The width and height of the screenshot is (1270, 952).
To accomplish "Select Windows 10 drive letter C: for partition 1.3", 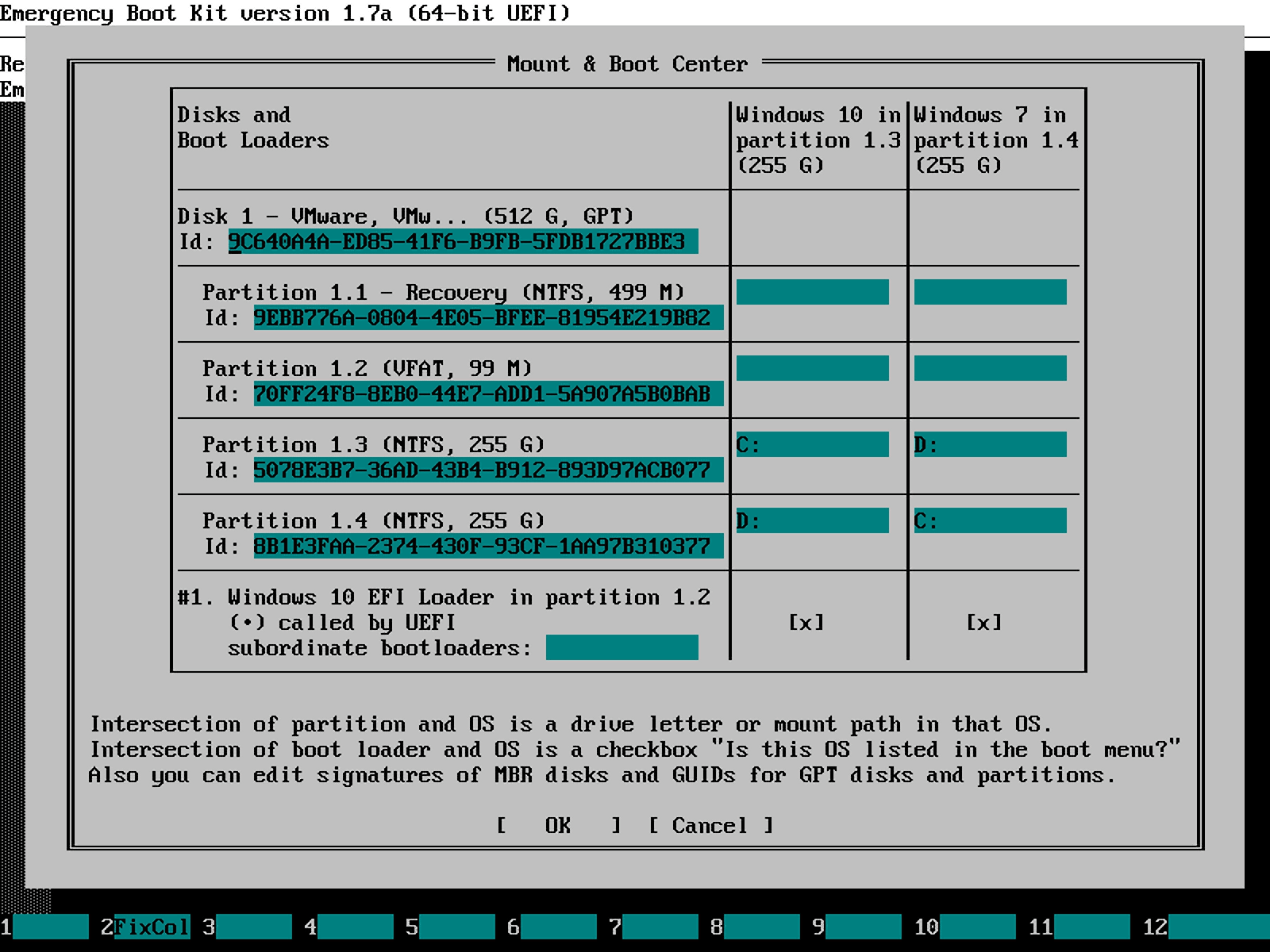I will click(812, 445).
